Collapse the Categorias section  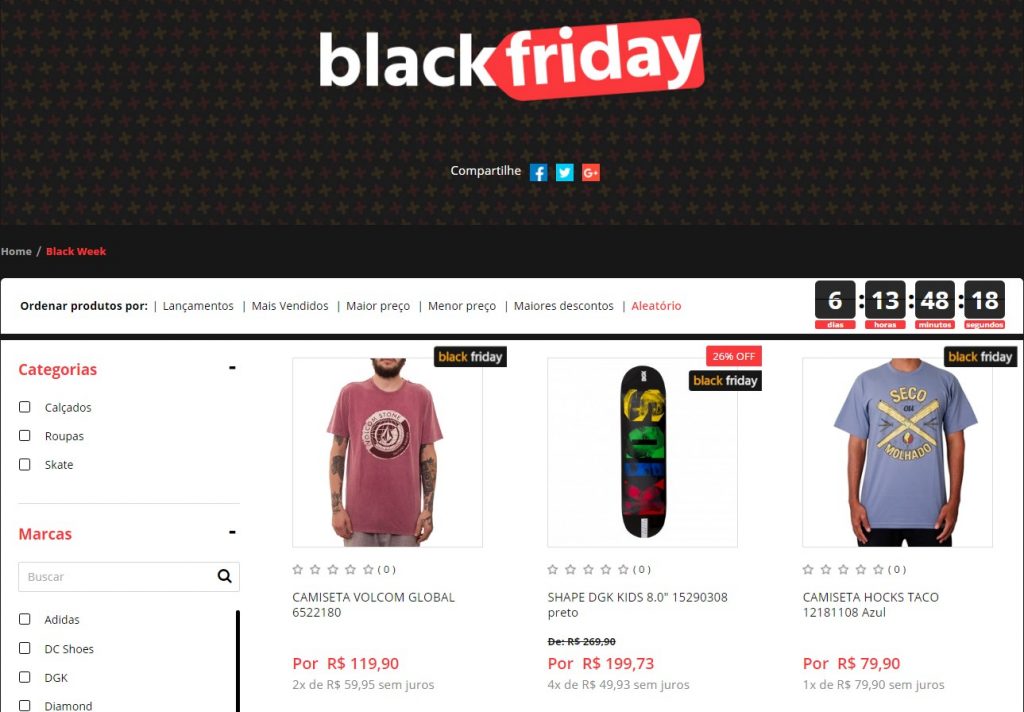pos(232,368)
